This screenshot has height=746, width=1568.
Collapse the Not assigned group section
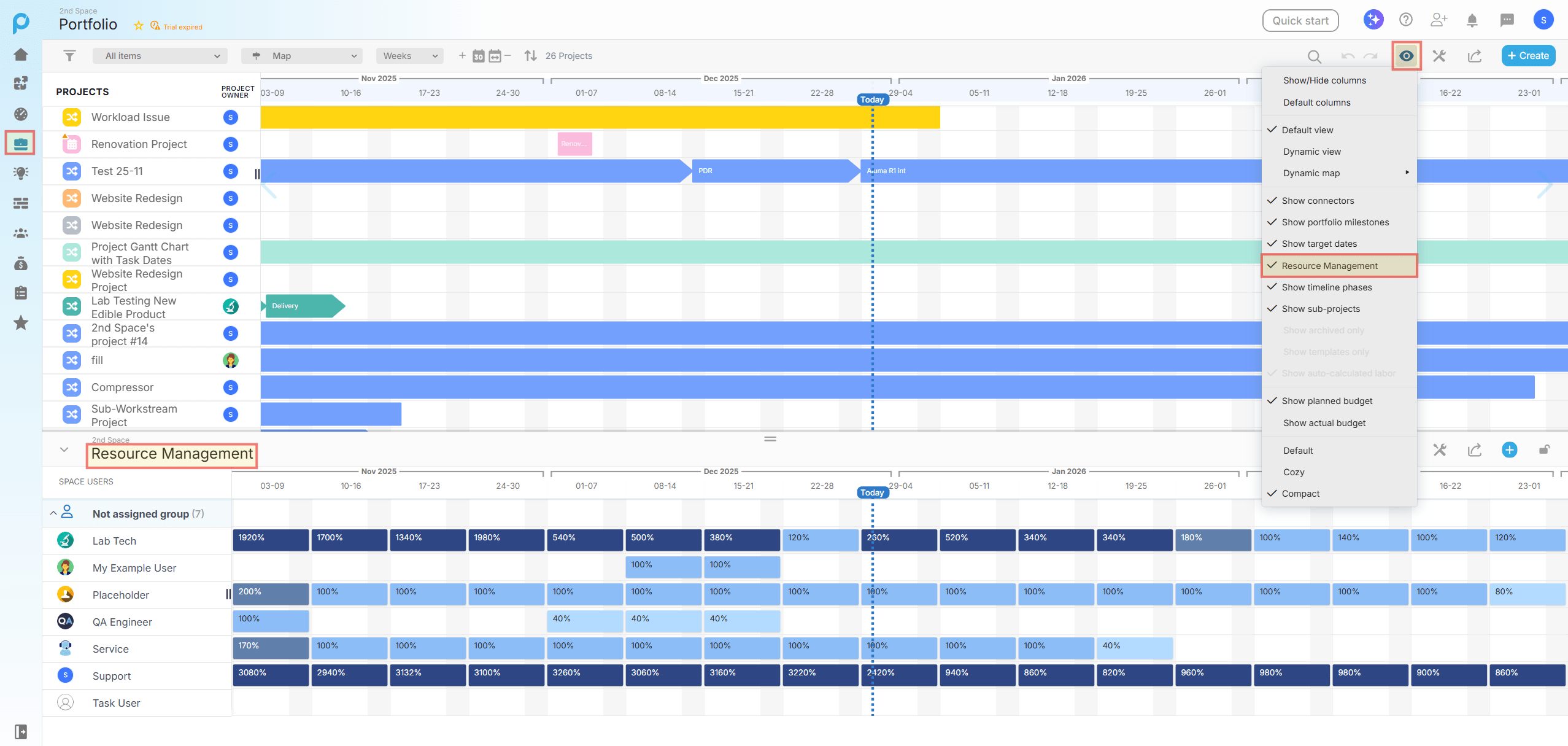pyautogui.click(x=53, y=513)
